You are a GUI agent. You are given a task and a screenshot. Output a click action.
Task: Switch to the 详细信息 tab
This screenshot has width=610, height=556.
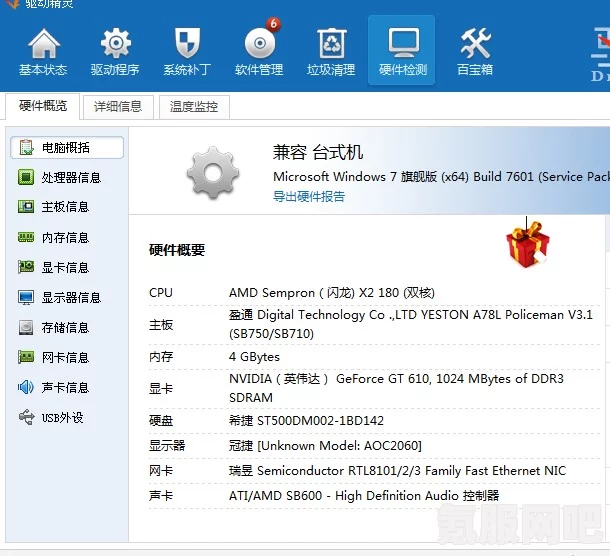point(118,107)
